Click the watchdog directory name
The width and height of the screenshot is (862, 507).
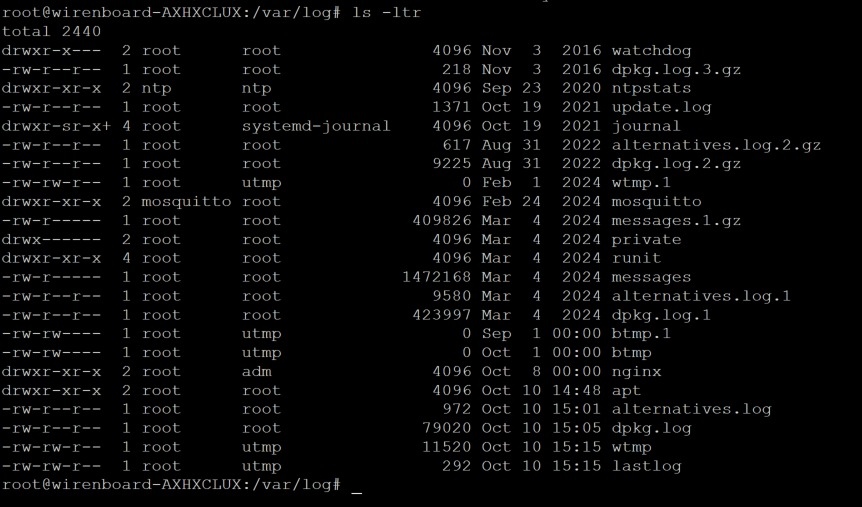(x=651, y=51)
